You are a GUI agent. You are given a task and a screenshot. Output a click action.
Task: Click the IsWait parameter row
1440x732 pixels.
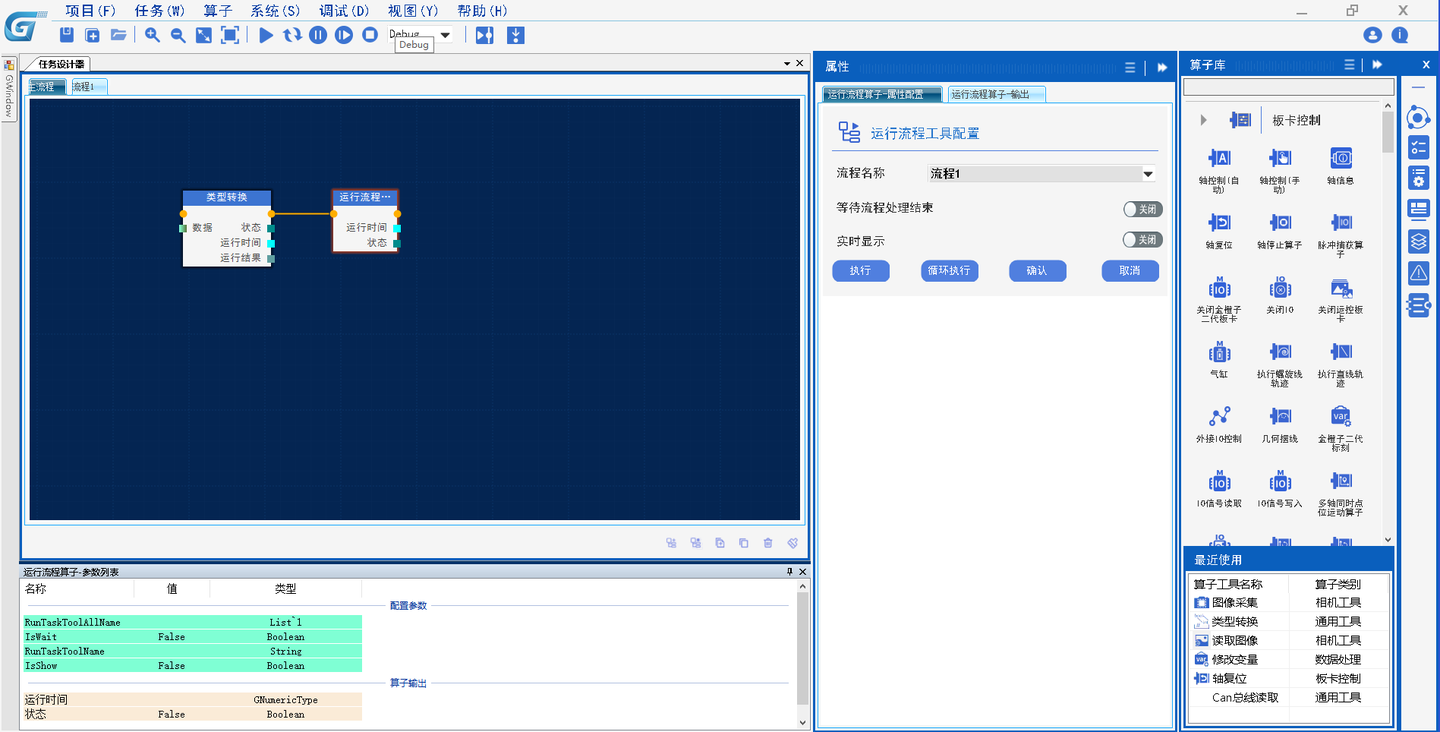(x=193, y=637)
